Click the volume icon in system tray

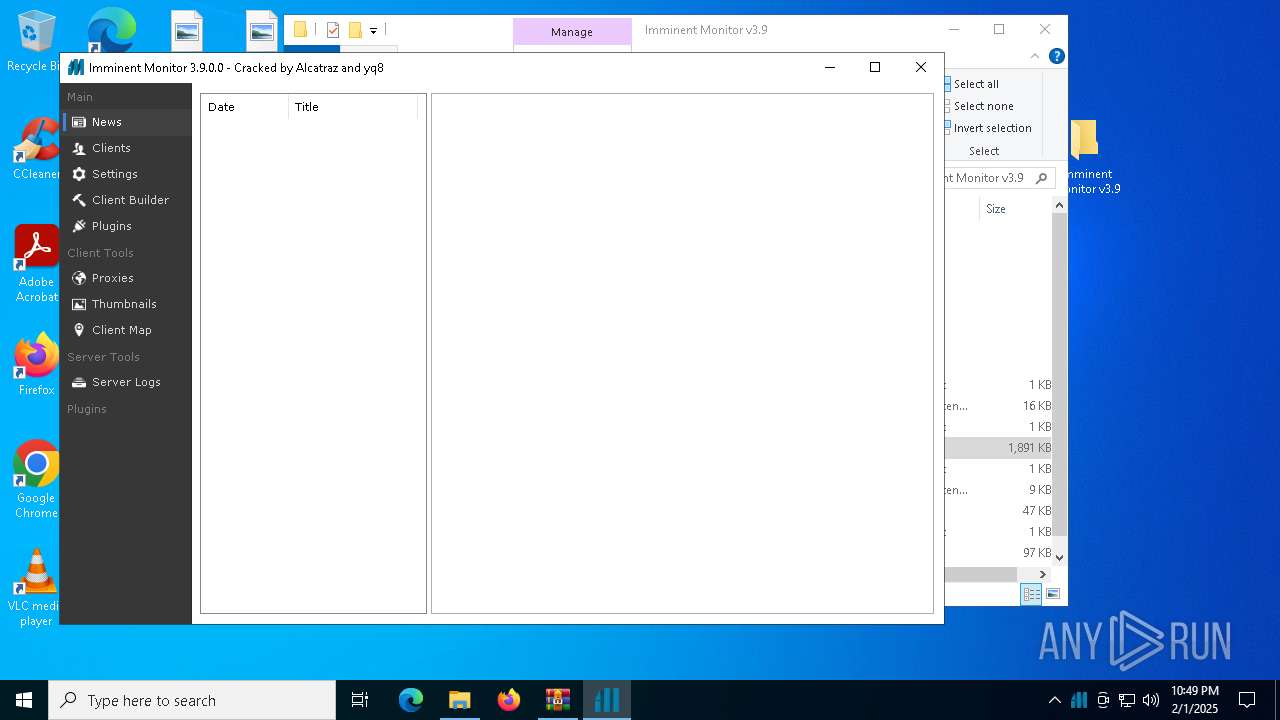[x=1151, y=700]
